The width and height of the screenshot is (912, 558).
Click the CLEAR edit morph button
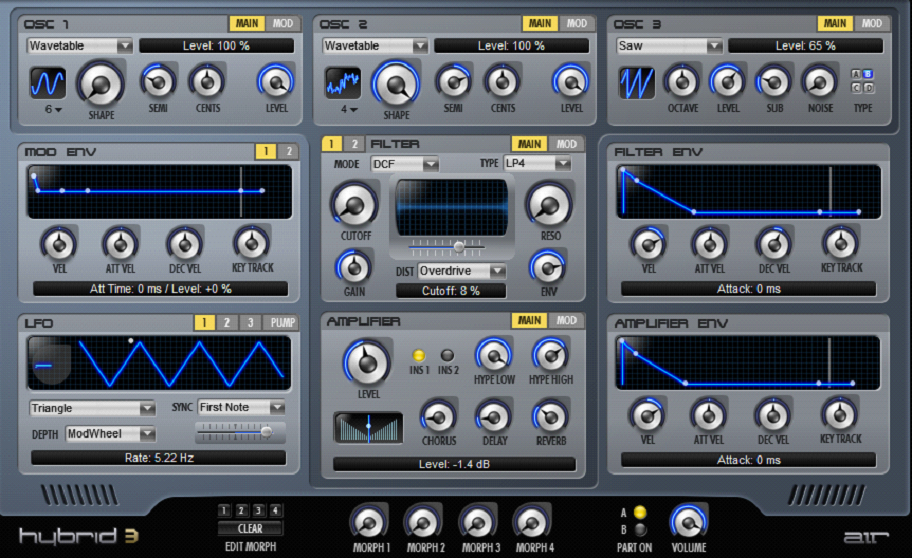[x=250, y=528]
